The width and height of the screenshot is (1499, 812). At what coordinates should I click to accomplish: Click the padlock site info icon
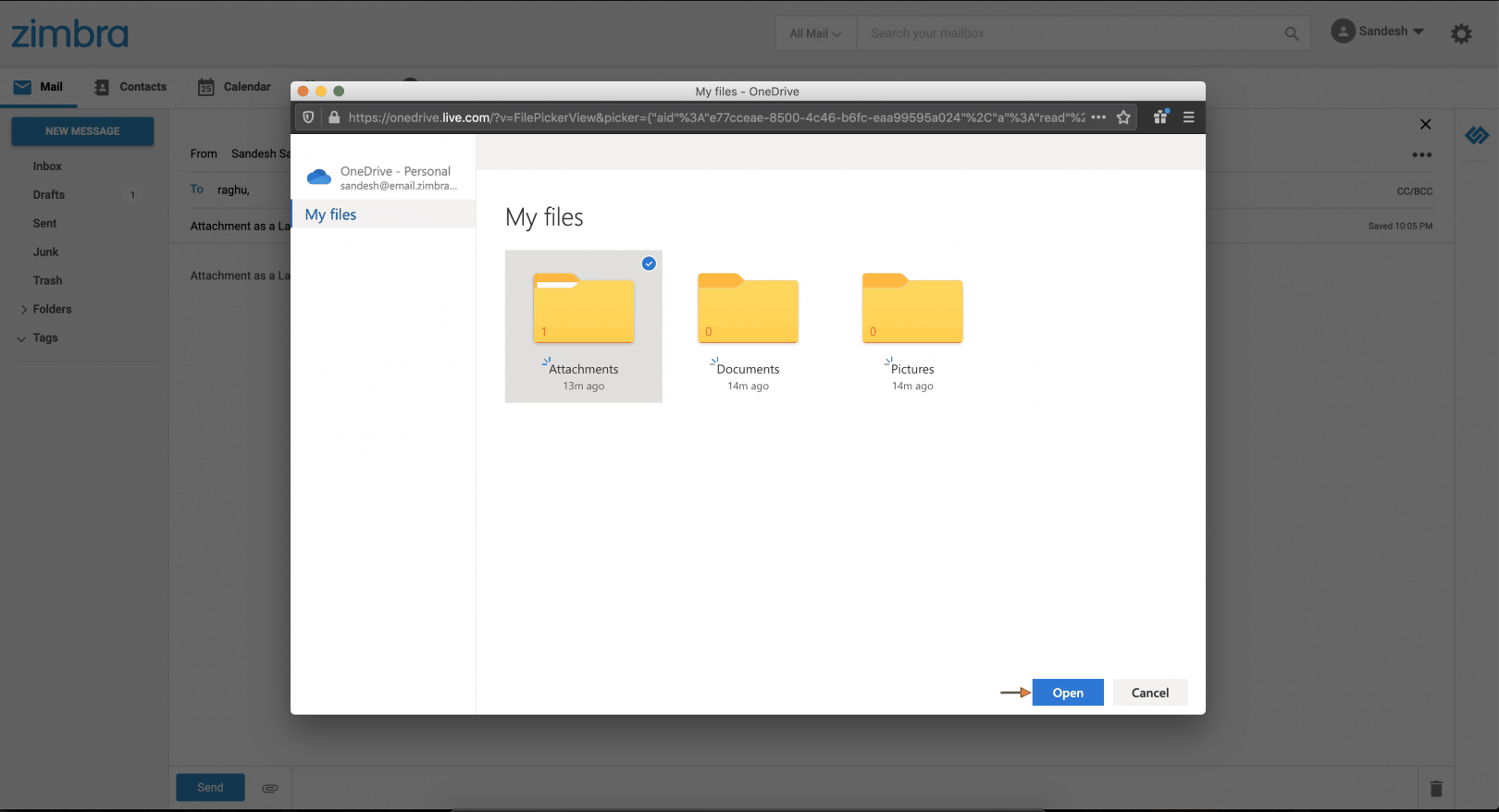(334, 117)
